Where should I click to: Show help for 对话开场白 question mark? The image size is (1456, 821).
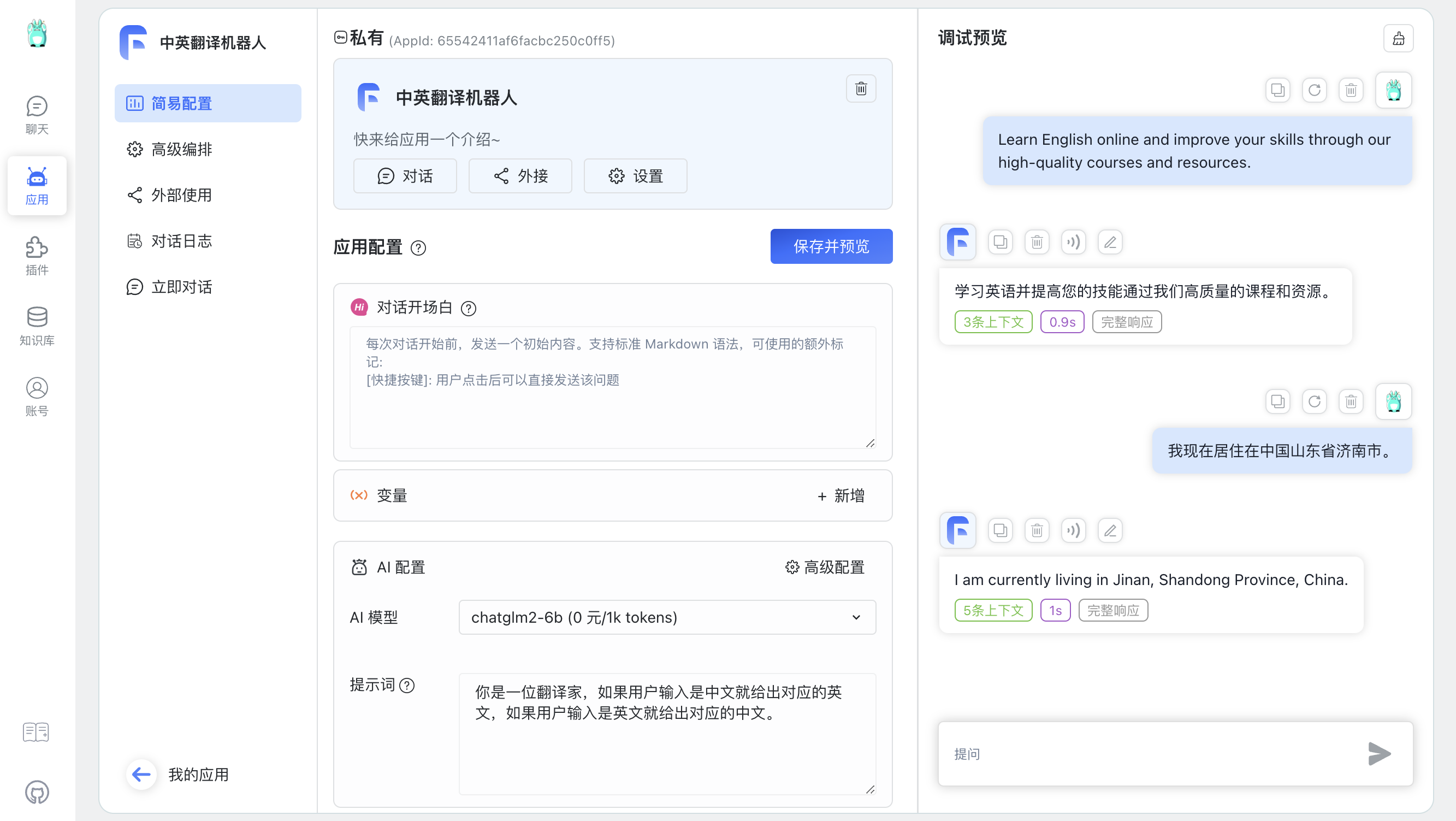pyautogui.click(x=468, y=308)
